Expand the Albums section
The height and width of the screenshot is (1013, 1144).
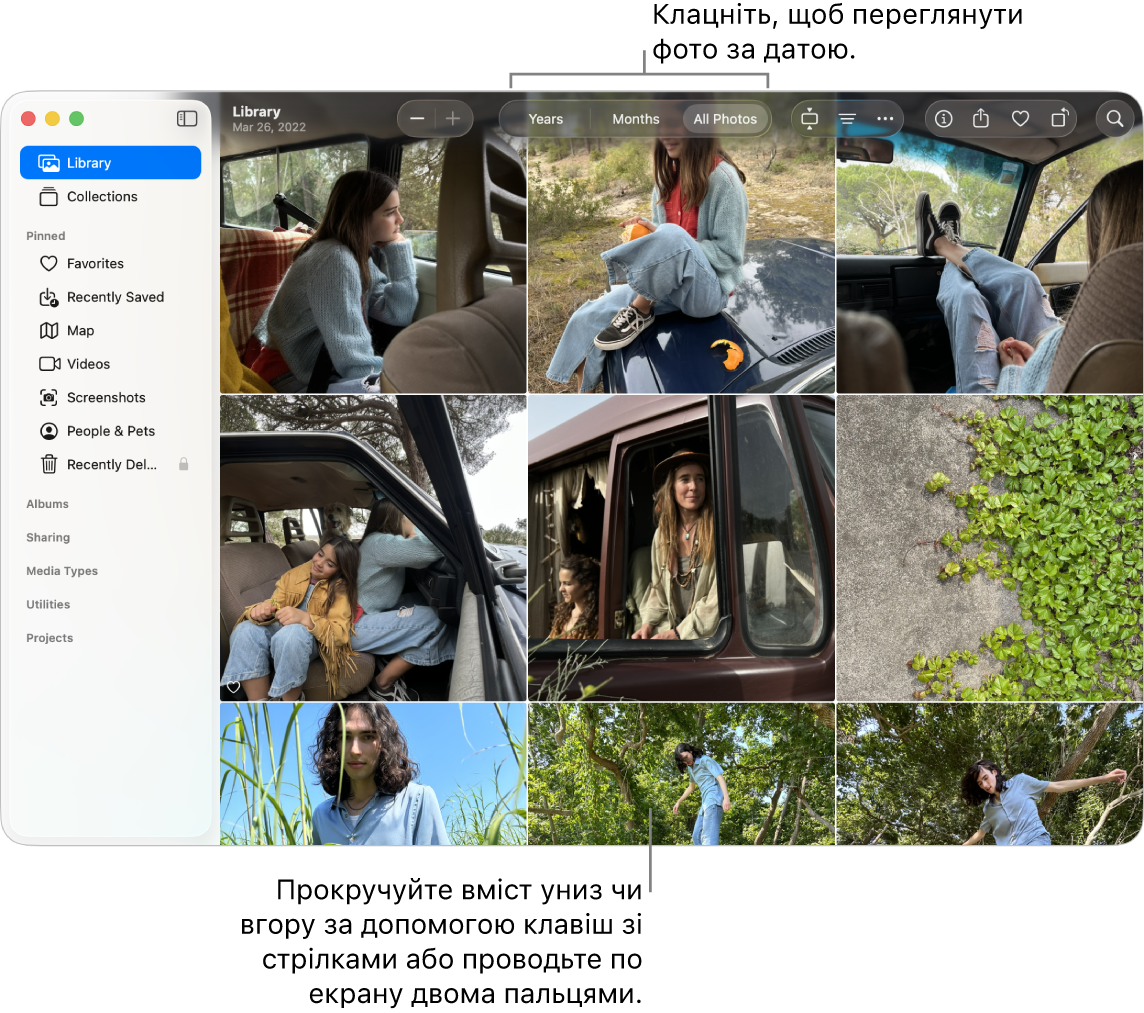pos(48,504)
